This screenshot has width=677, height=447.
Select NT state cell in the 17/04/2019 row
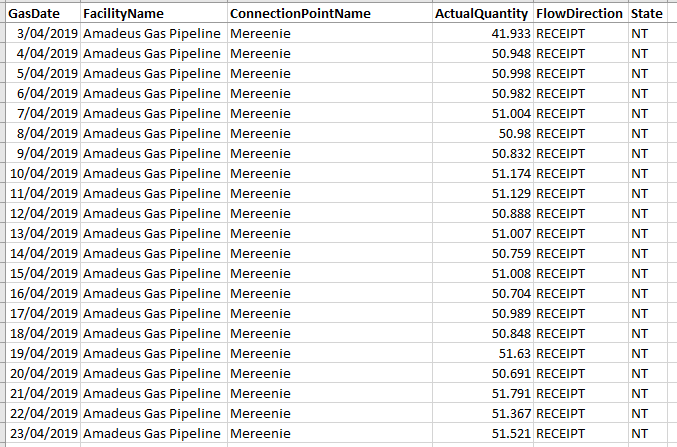click(648, 313)
